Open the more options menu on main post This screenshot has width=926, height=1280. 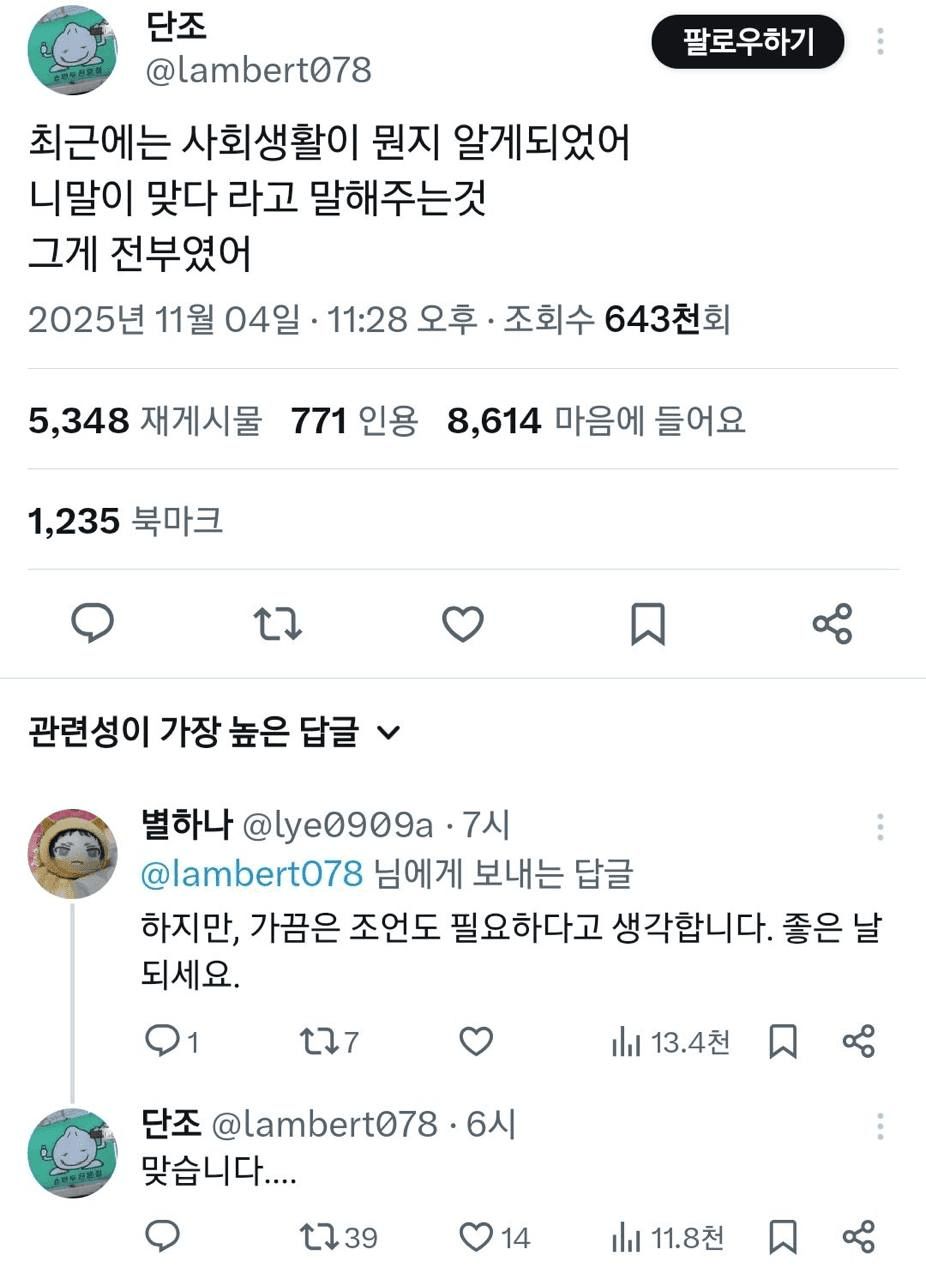coord(880,42)
